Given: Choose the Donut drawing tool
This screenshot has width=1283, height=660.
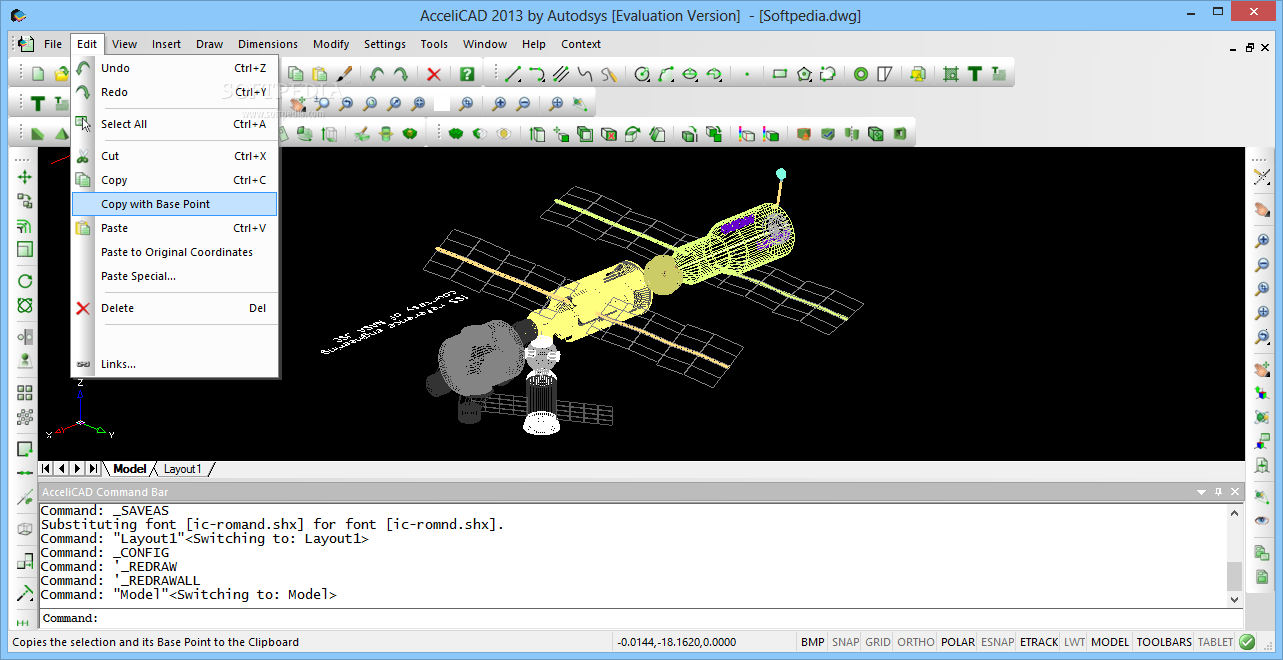Looking at the screenshot, I should tap(860, 74).
